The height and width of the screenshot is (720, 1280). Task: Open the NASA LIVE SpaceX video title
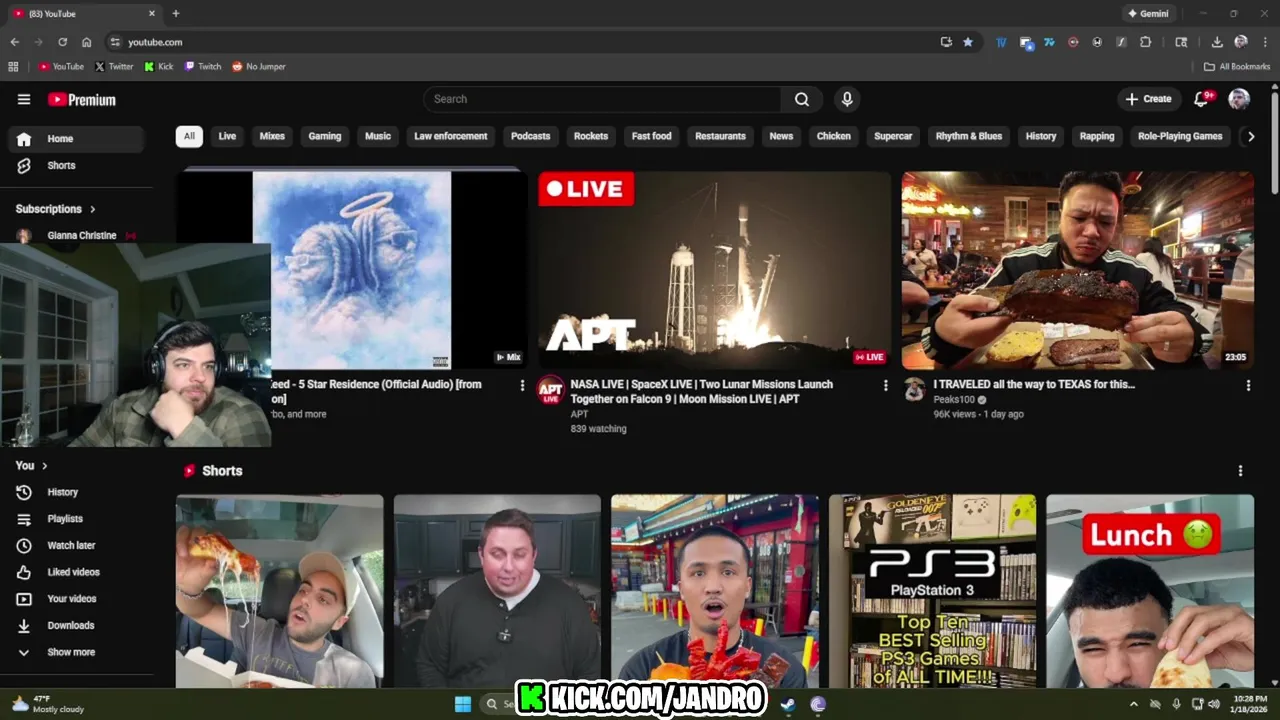701,391
